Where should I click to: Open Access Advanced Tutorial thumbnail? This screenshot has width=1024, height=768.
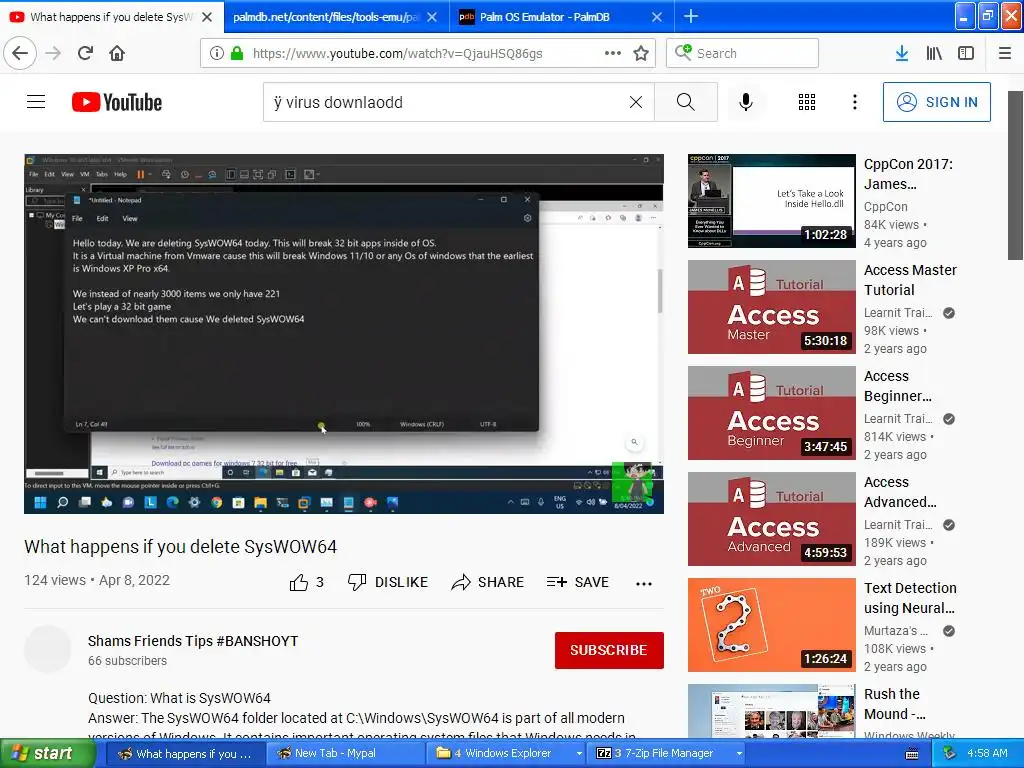(x=771, y=519)
